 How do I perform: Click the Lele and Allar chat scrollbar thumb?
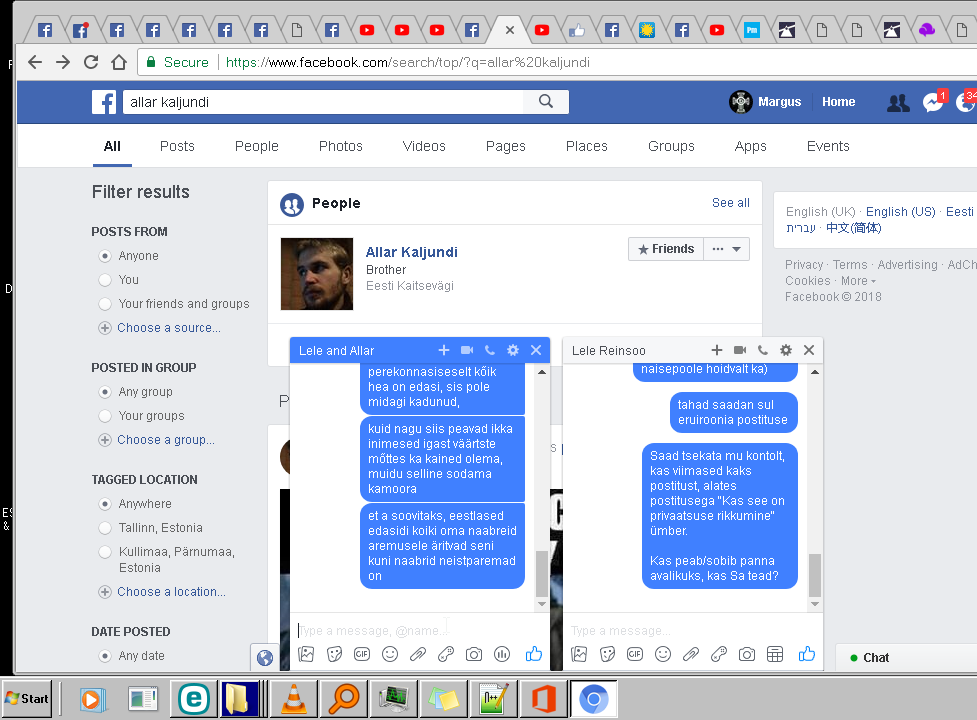tap(541, 574)
